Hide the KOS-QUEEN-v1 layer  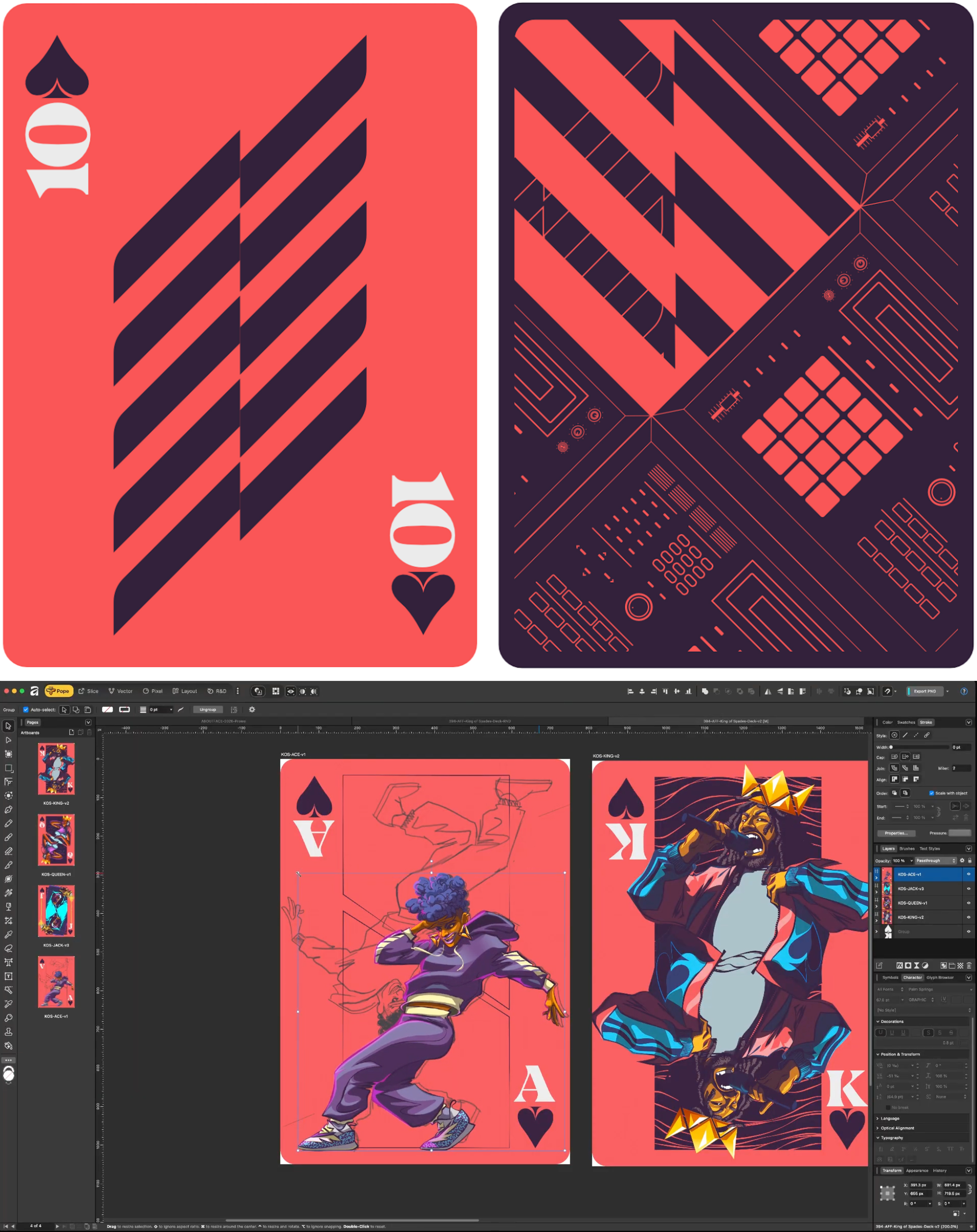[x=969, y=903]
